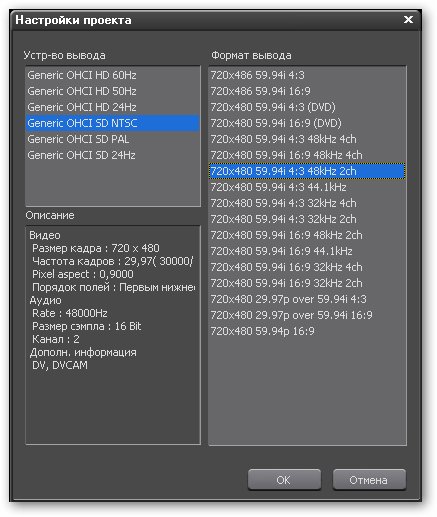Image resolution: width=437 pixels, height=517 pixels.
Task: Select Generic OHCI HD 50Hz device
Action: point(113,91)
